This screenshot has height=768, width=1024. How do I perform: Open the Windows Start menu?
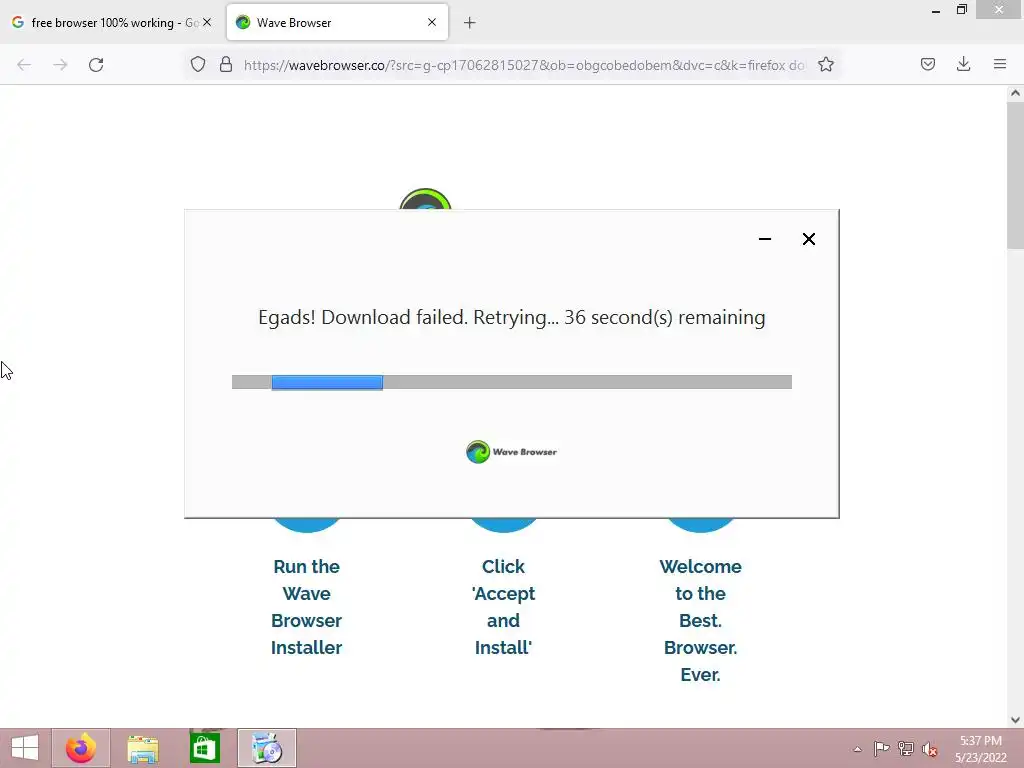click(25, 748)
